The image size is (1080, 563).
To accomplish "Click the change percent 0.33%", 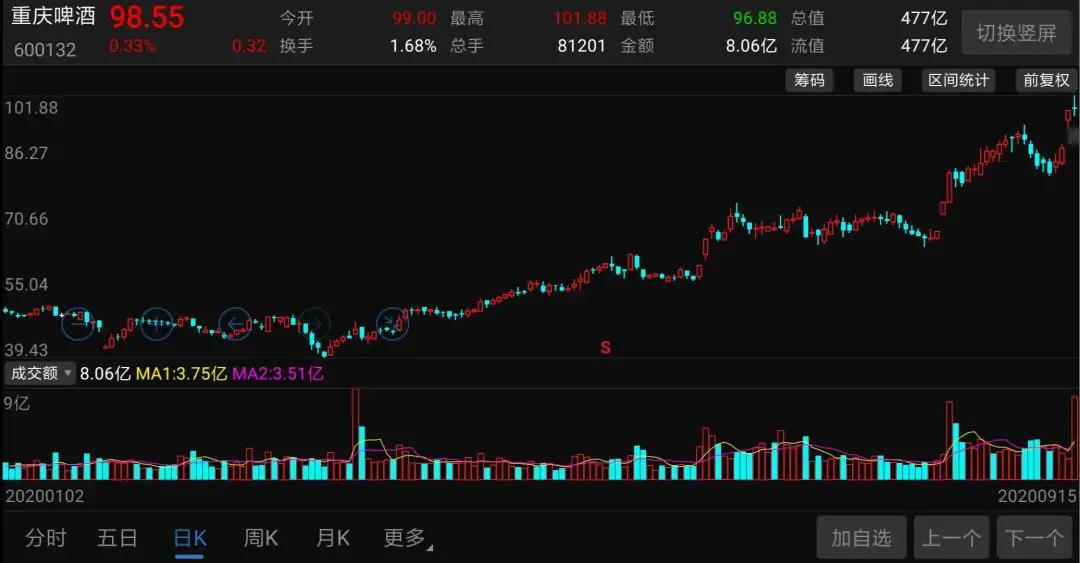I will coord(132,46).
